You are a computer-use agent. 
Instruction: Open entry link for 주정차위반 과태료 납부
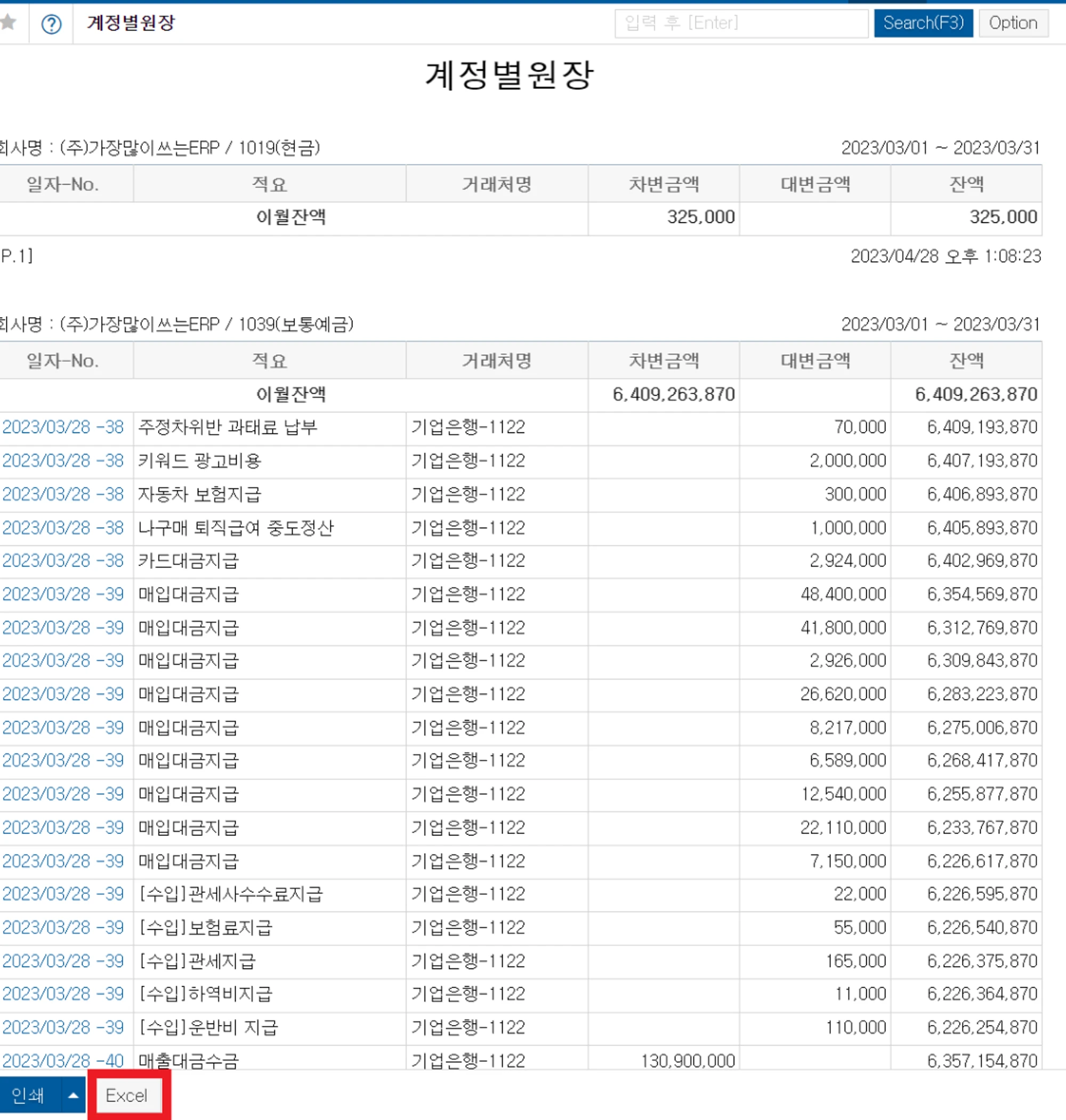63,427
